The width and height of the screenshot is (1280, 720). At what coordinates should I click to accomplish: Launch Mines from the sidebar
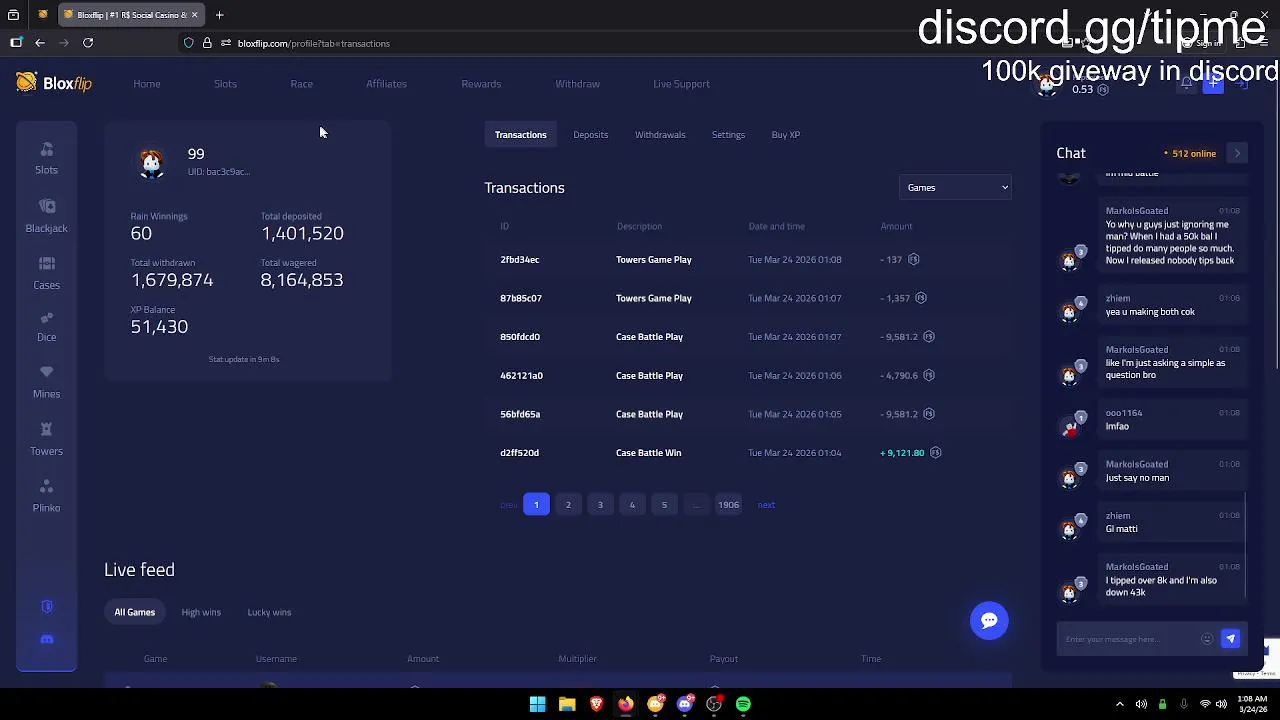coord(46,382)
